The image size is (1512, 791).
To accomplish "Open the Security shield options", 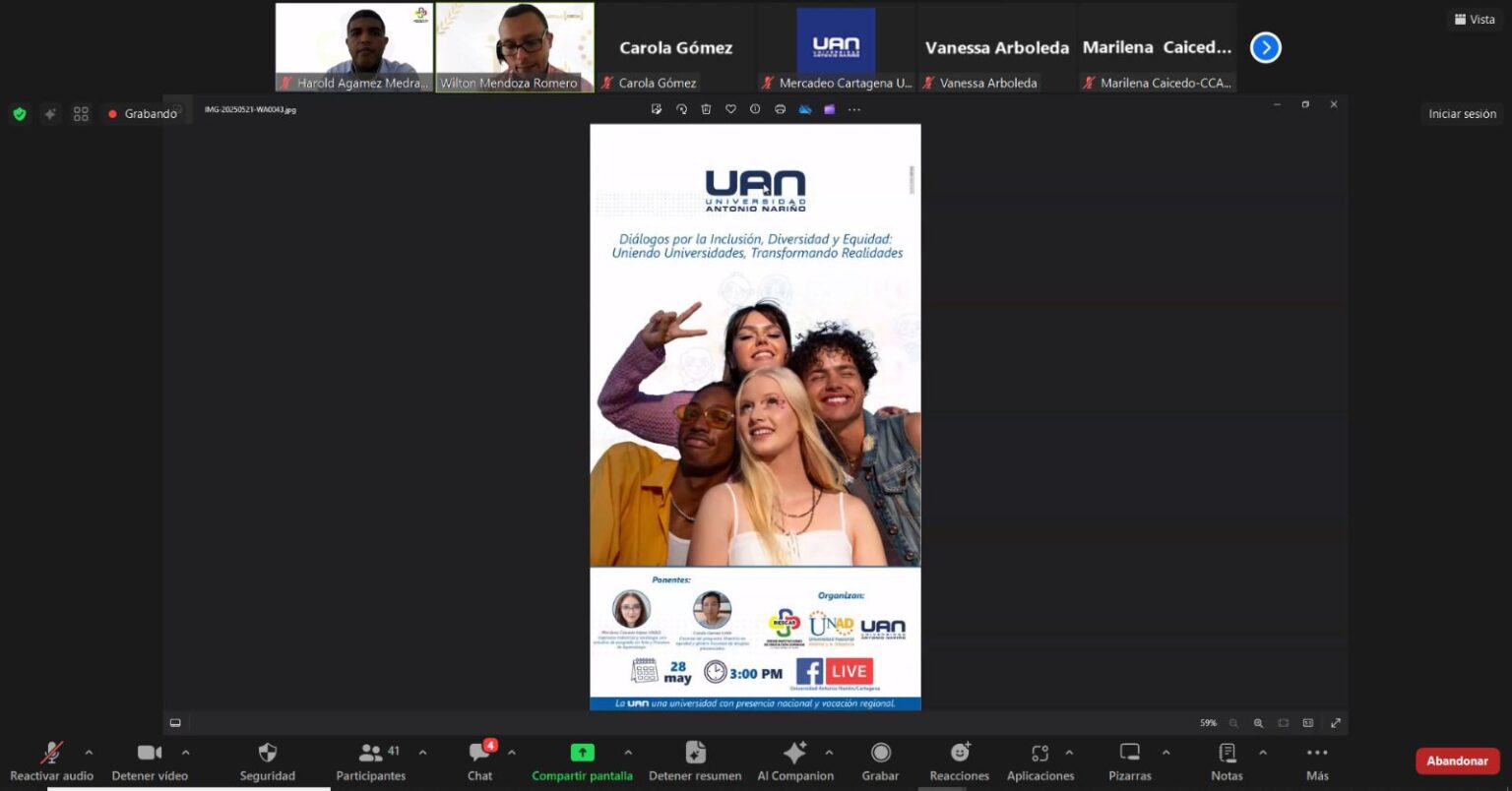I will pyautogui.click(x=267, y=754).
